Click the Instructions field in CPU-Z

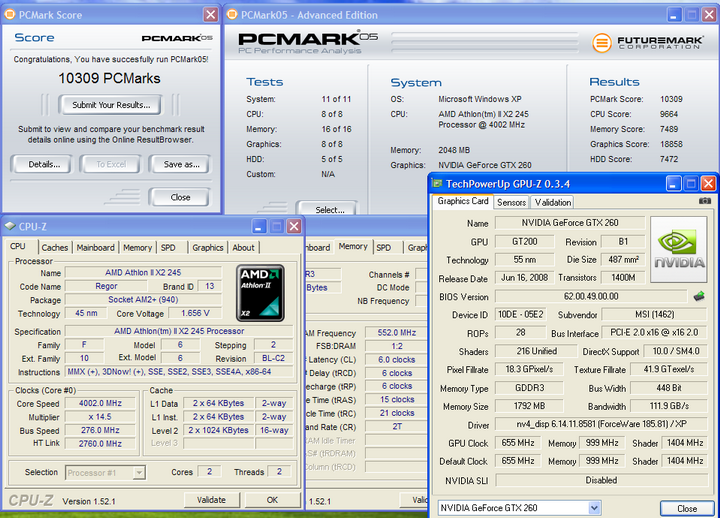[179, 372]
